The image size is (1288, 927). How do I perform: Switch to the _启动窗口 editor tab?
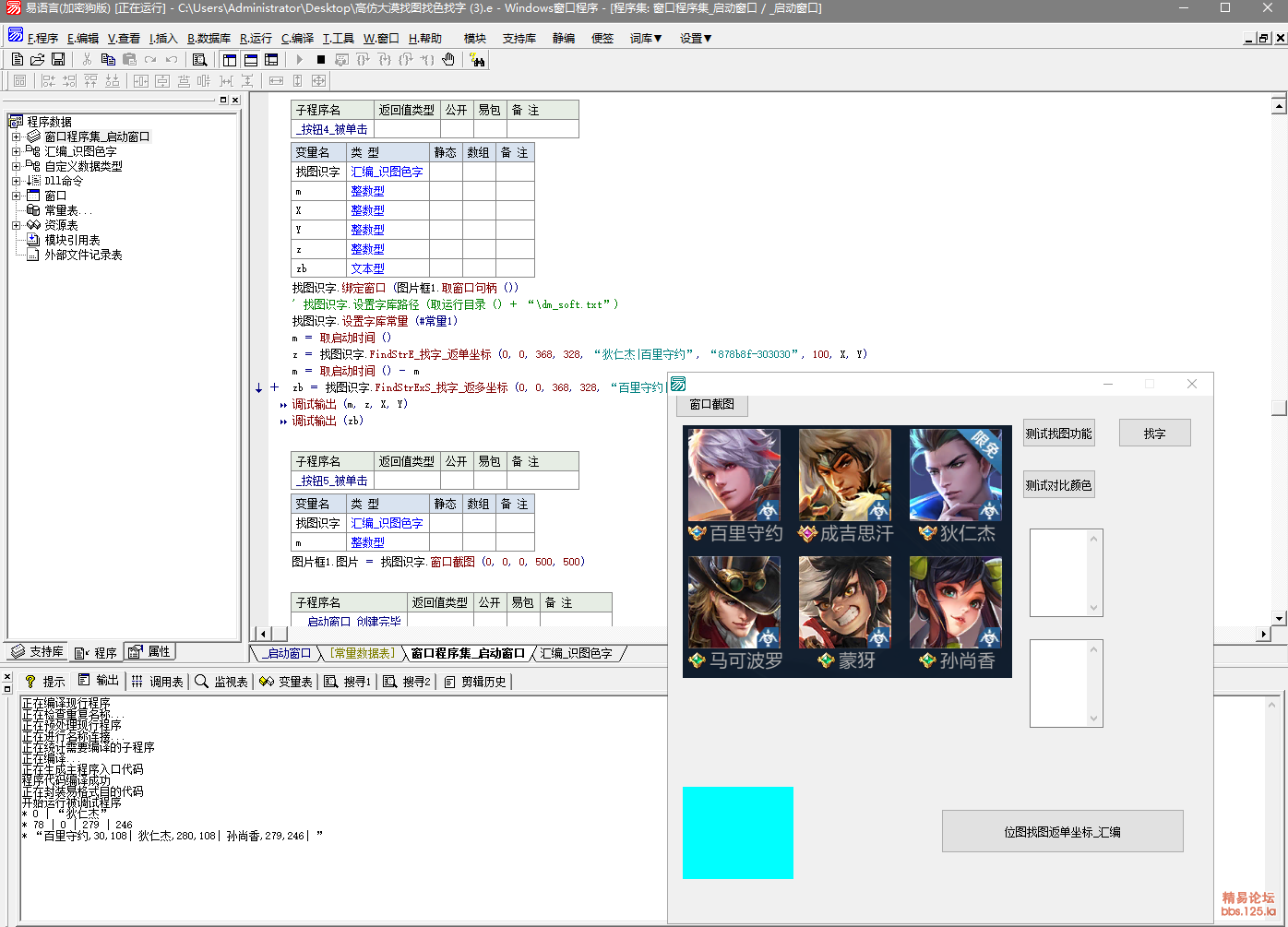pos(286,653)
